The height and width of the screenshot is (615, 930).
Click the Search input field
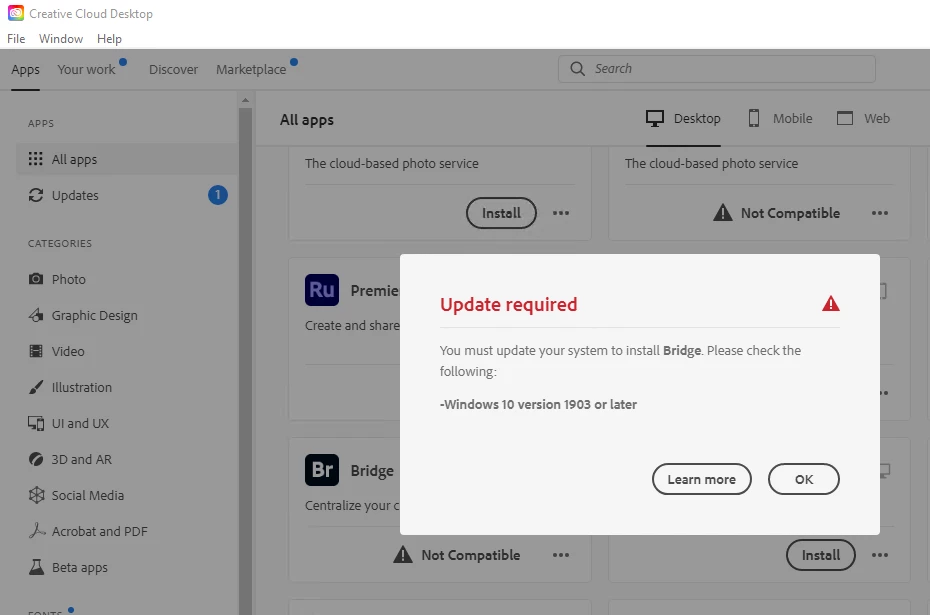716,69
